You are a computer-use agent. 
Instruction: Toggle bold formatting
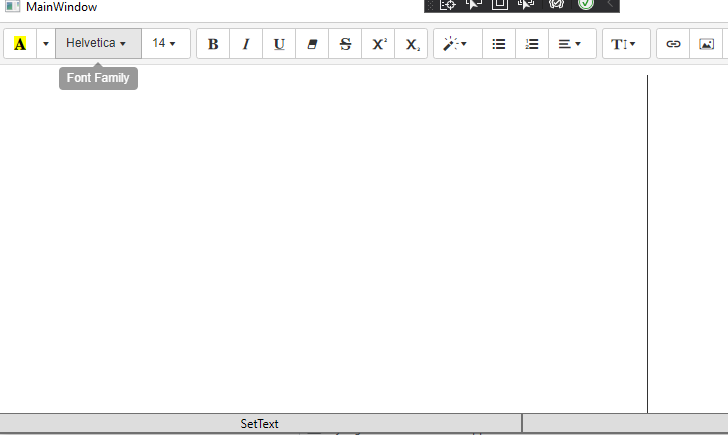[213, 44]
